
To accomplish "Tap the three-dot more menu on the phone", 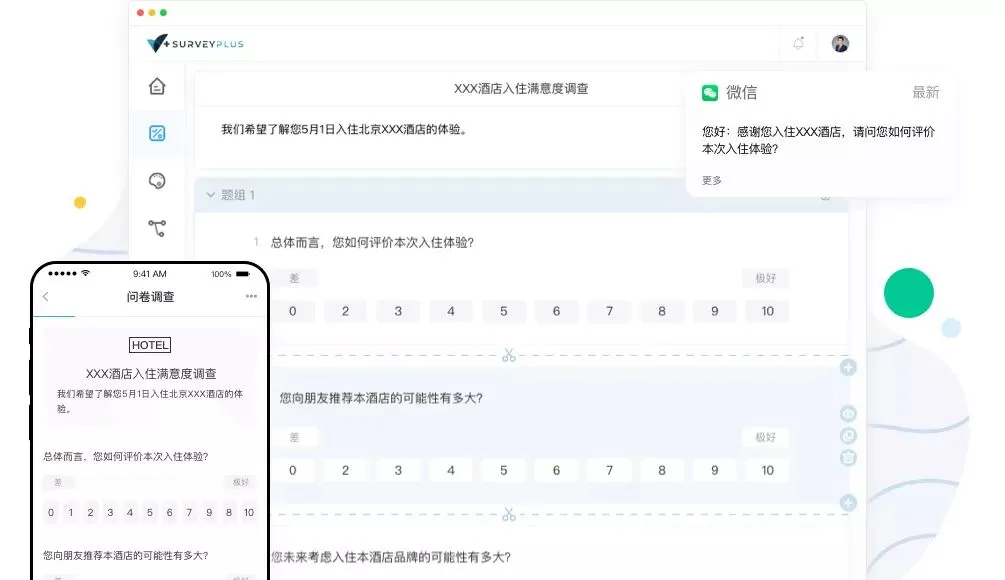I will click(x=251, y=296).
